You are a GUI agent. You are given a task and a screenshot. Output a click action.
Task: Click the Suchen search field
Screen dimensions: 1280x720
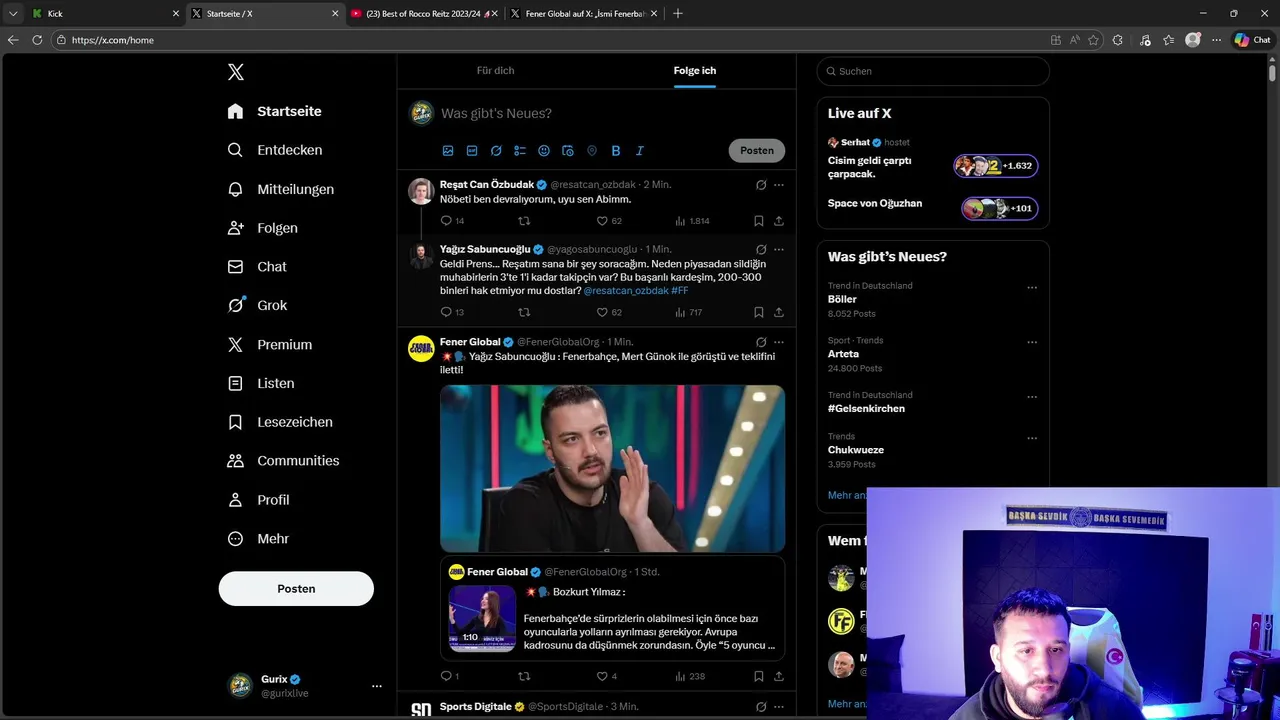click(x=933, y=71)
